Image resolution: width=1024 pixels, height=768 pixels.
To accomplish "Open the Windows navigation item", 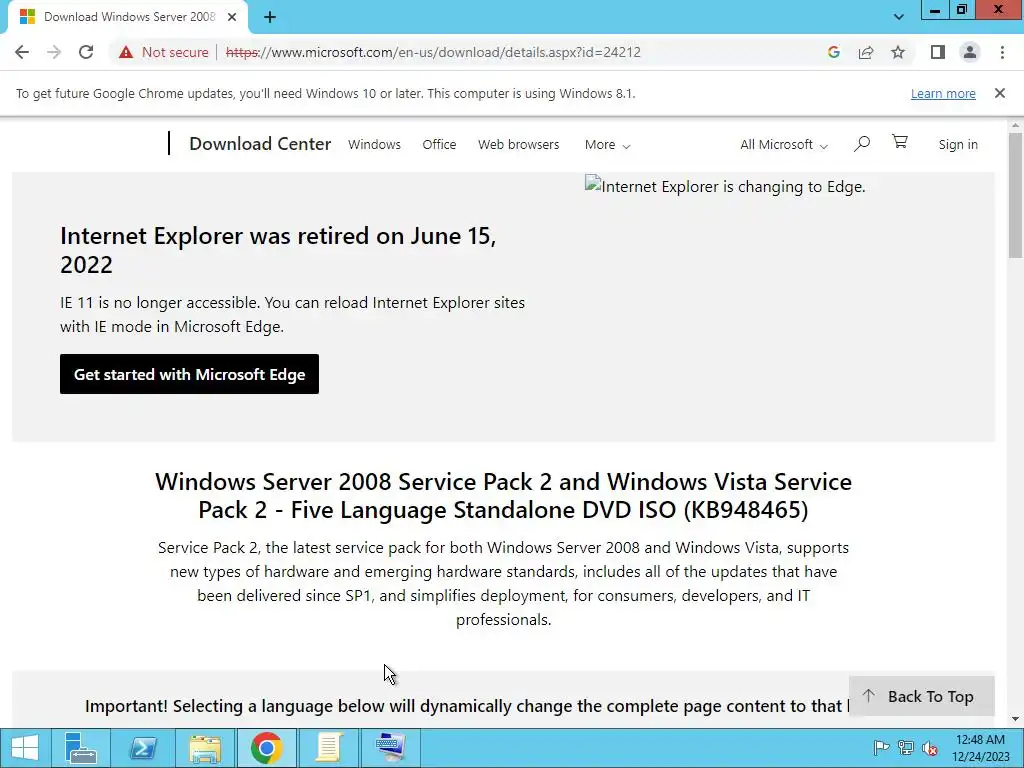I will coord(374,144).
